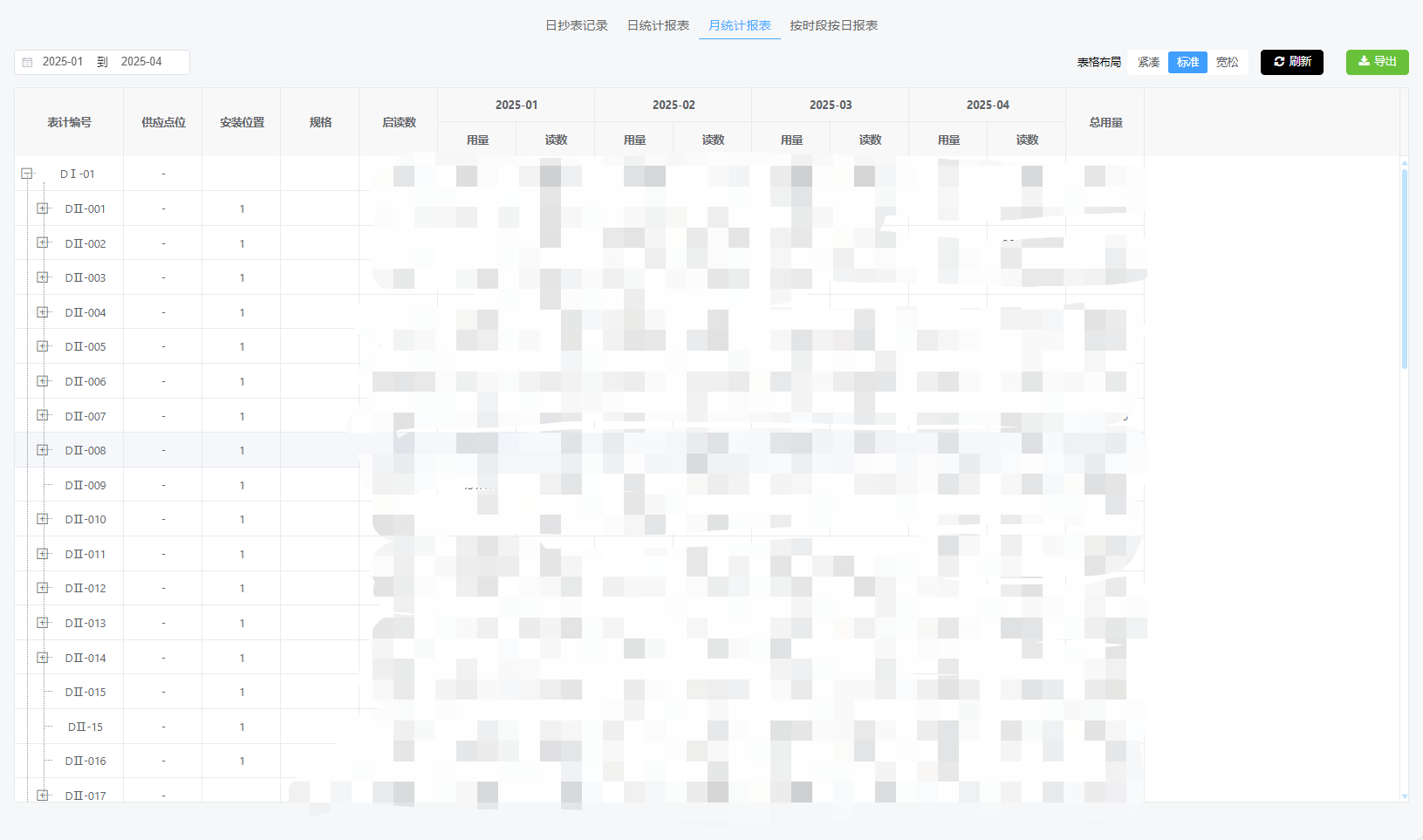Select 标准 table layout option
This screenshot has height=840, width=1423.
click(1187, 62)
